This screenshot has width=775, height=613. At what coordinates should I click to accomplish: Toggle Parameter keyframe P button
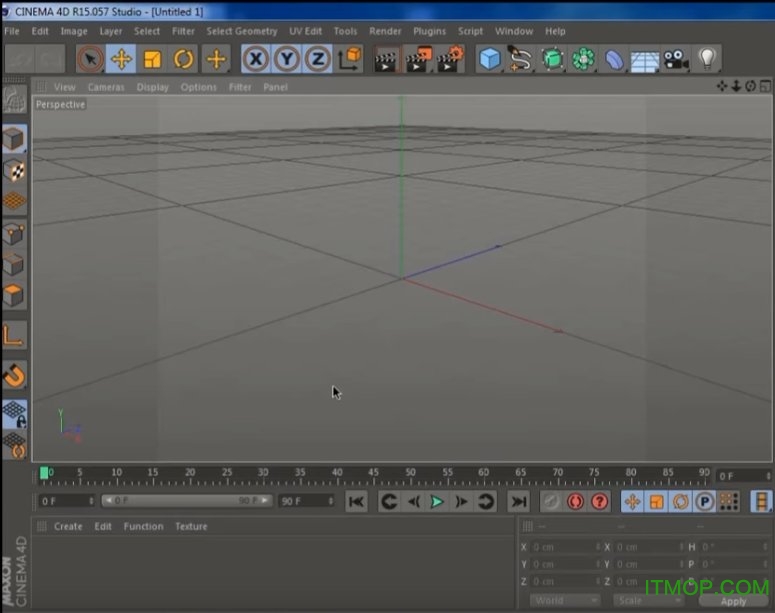704,502
